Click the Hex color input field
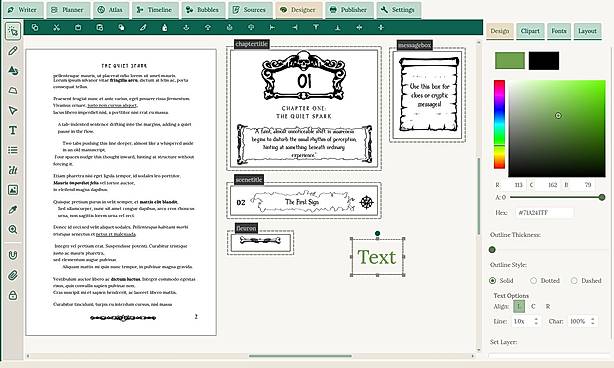The image size is (614, 368). coord(544,213)
